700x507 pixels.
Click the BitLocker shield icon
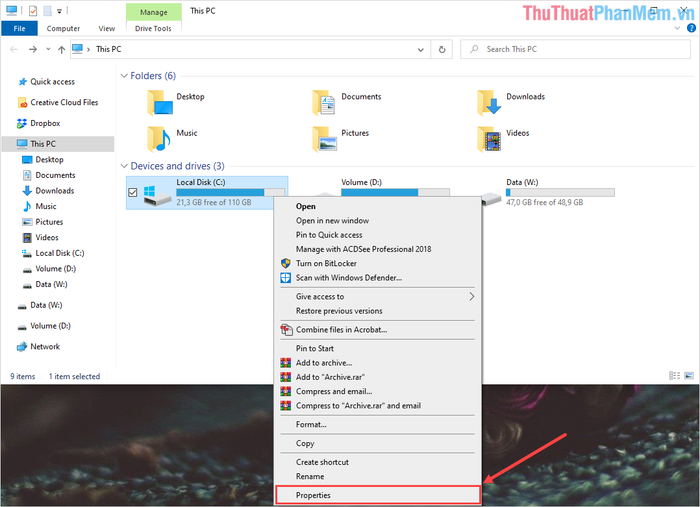click(286, 263)
